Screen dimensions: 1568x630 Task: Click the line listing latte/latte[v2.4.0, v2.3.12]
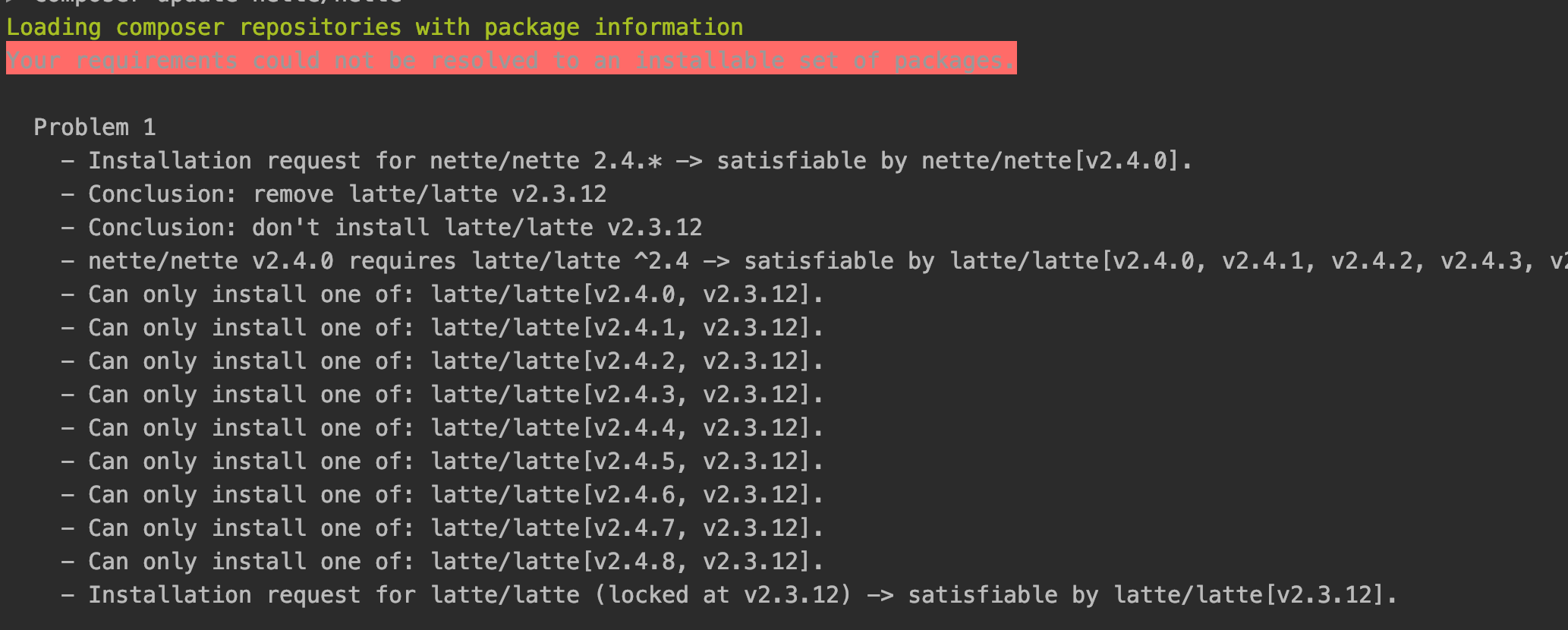442,295
